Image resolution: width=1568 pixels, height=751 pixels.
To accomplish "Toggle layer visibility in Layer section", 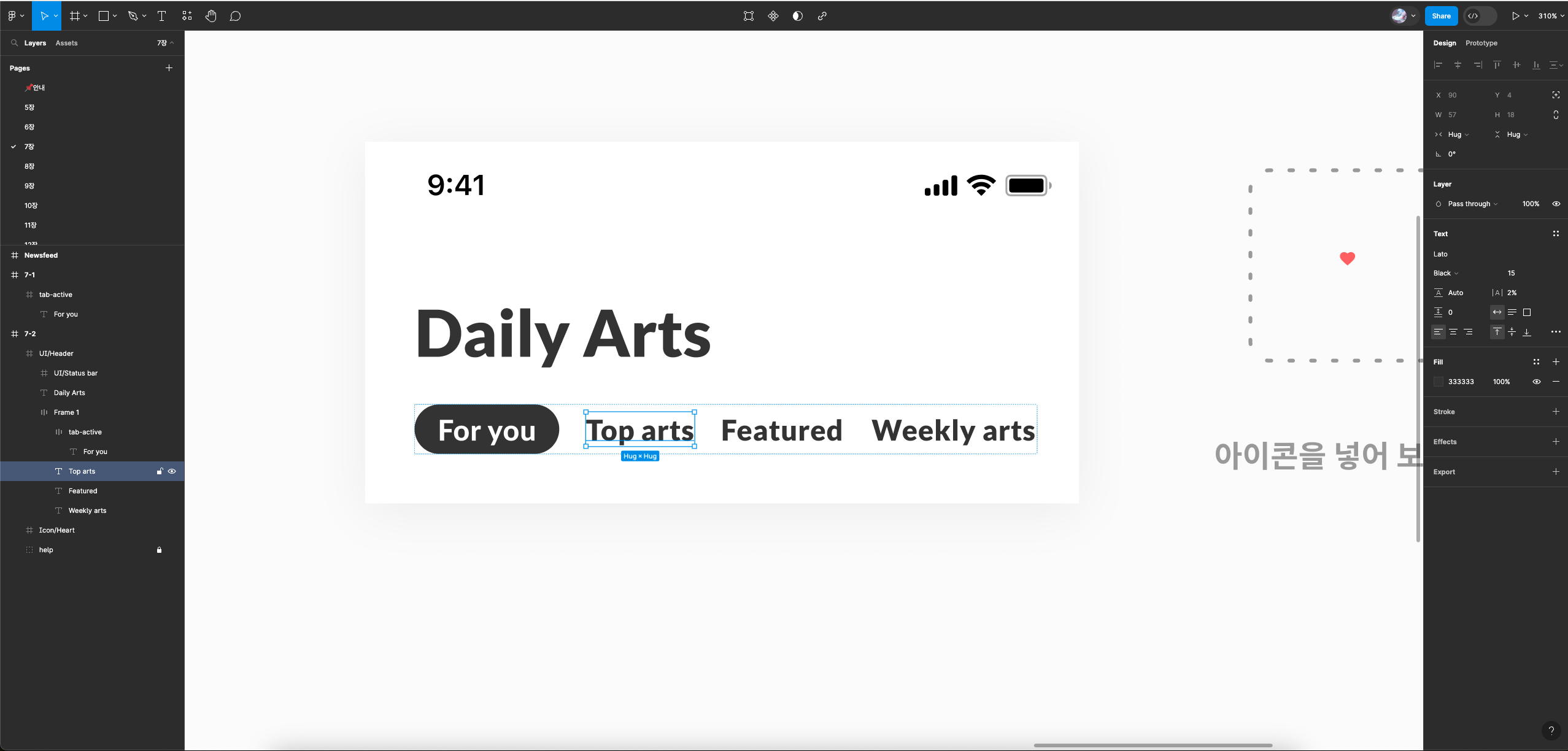I will pos(1556,204).
